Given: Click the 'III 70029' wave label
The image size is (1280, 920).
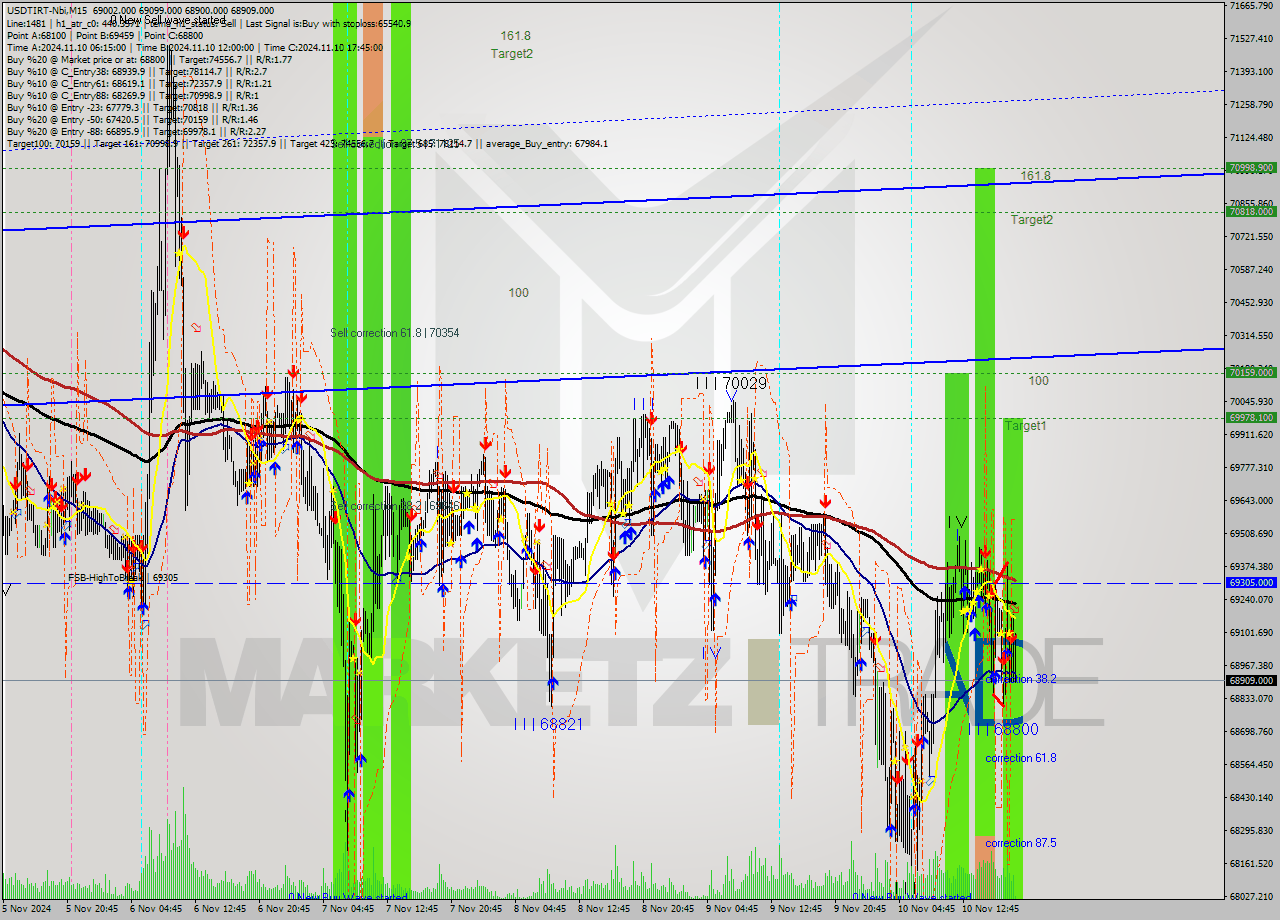Looking at the screenshot, I should (731, 383).
